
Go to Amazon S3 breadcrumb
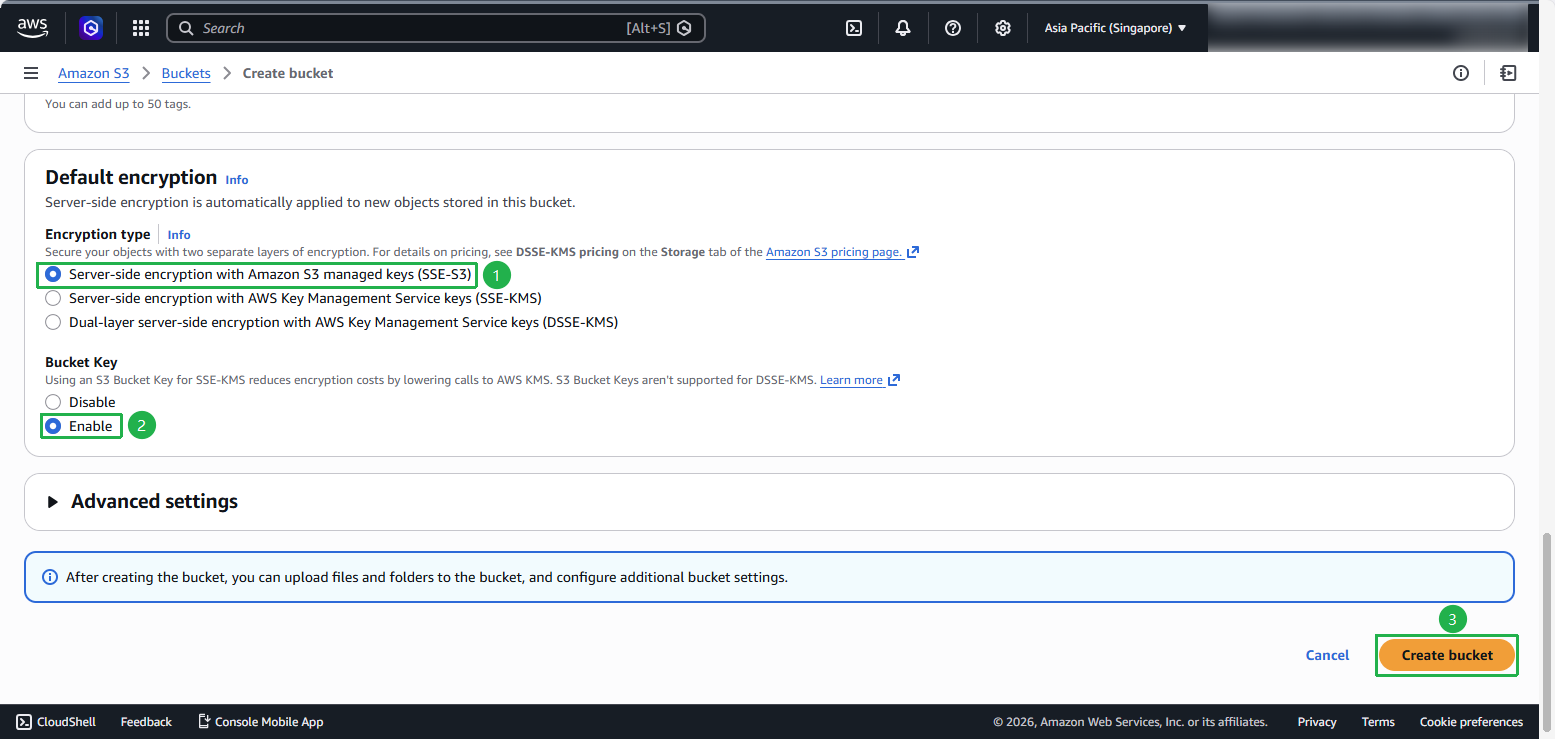(94, 73)
